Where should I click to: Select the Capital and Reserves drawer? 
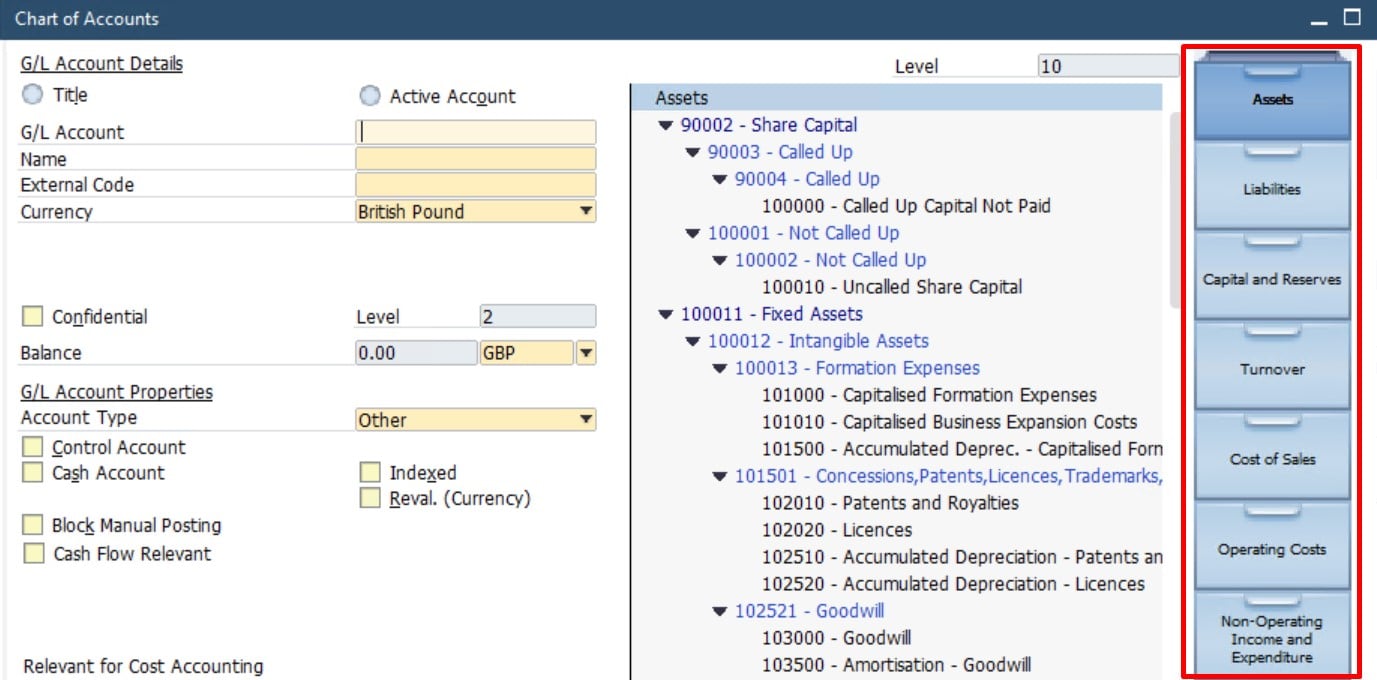tap(1271, 279)
